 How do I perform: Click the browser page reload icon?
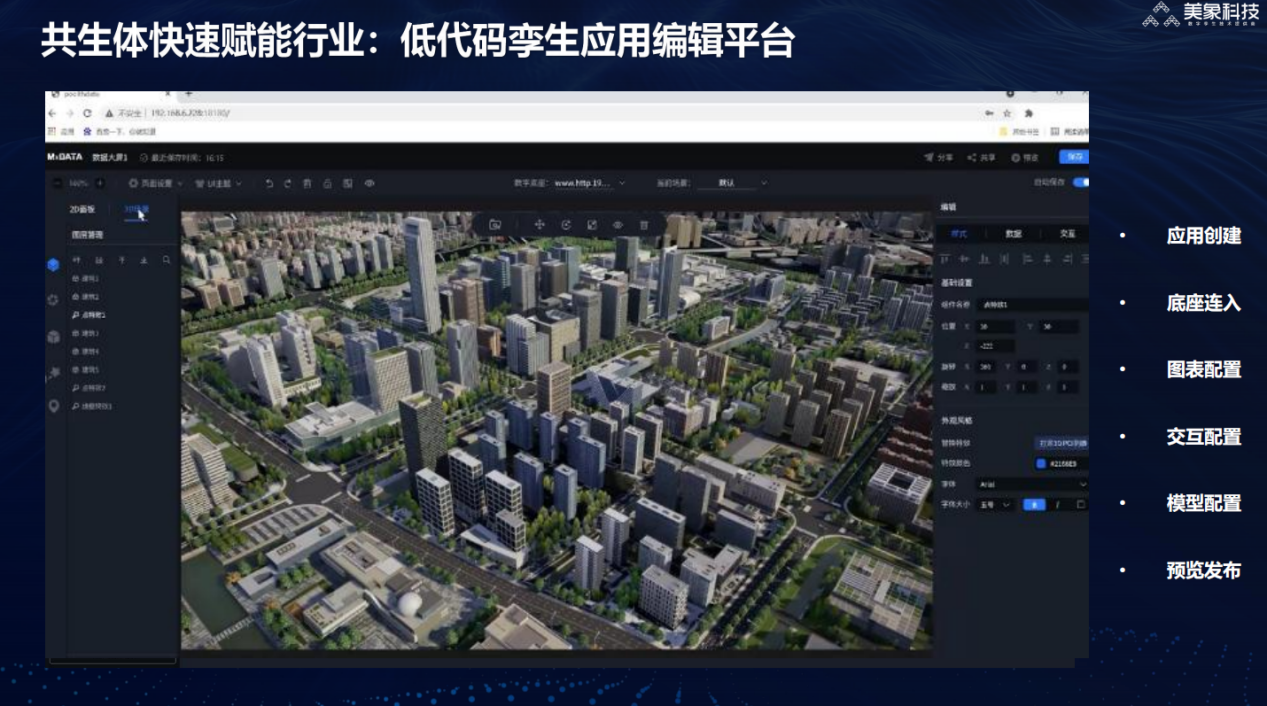tap(88, 114)
